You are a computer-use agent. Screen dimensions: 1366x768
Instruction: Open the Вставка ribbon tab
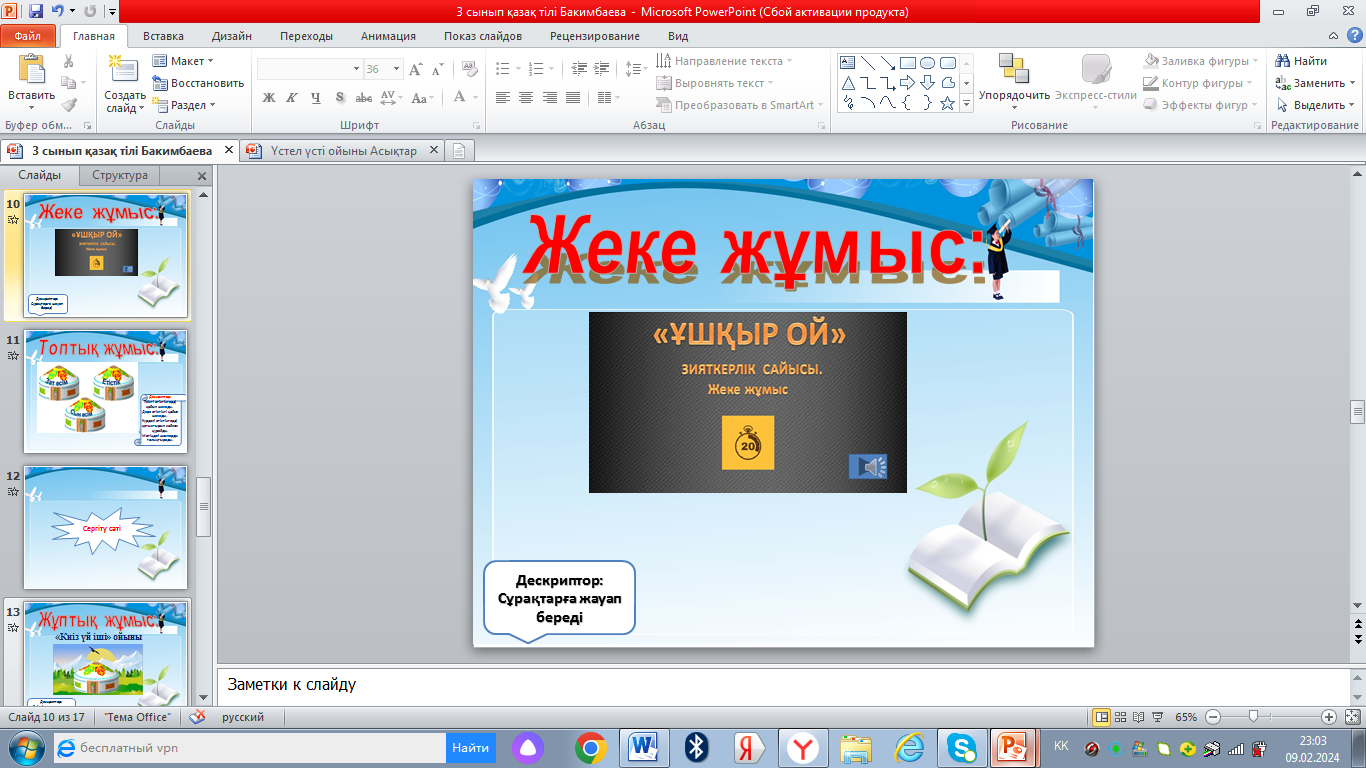click(162, 36)
